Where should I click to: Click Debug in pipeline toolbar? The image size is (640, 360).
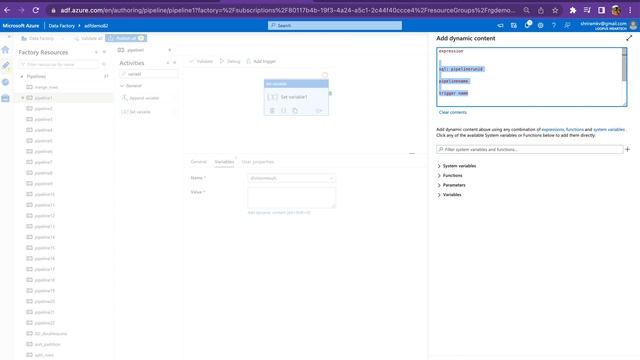pos(230,61)
